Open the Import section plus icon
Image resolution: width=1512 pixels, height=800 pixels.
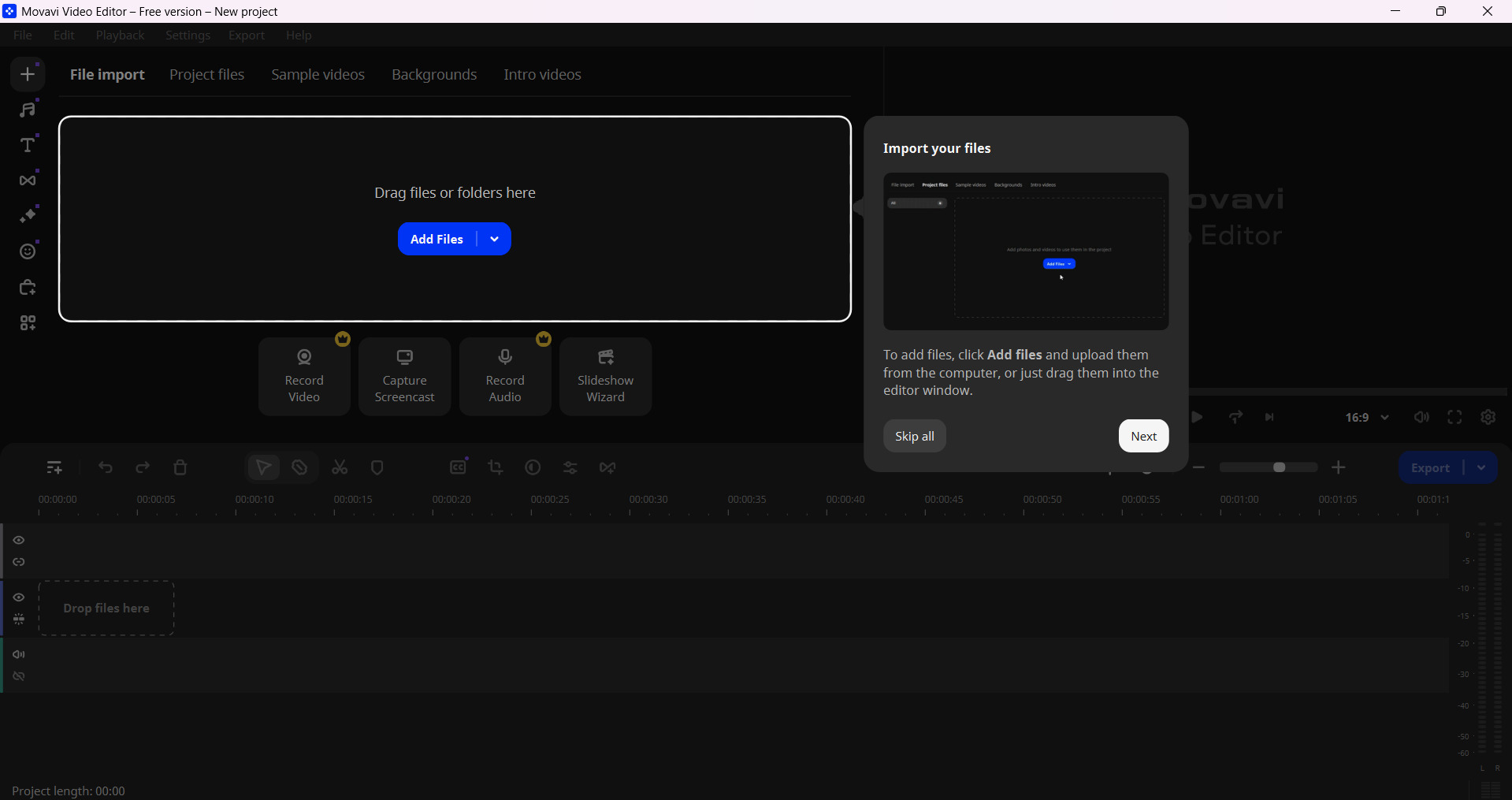point(28,74)
